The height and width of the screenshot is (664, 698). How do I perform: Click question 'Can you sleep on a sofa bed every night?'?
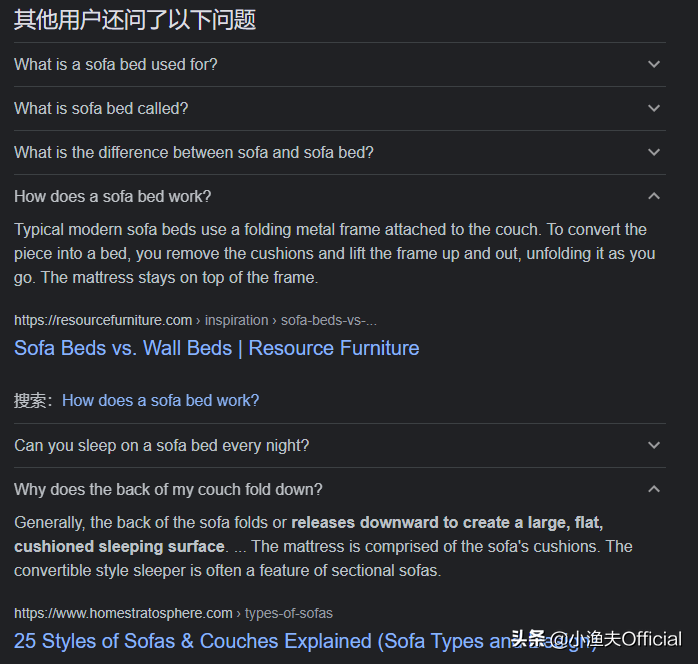tap(162, 445)
